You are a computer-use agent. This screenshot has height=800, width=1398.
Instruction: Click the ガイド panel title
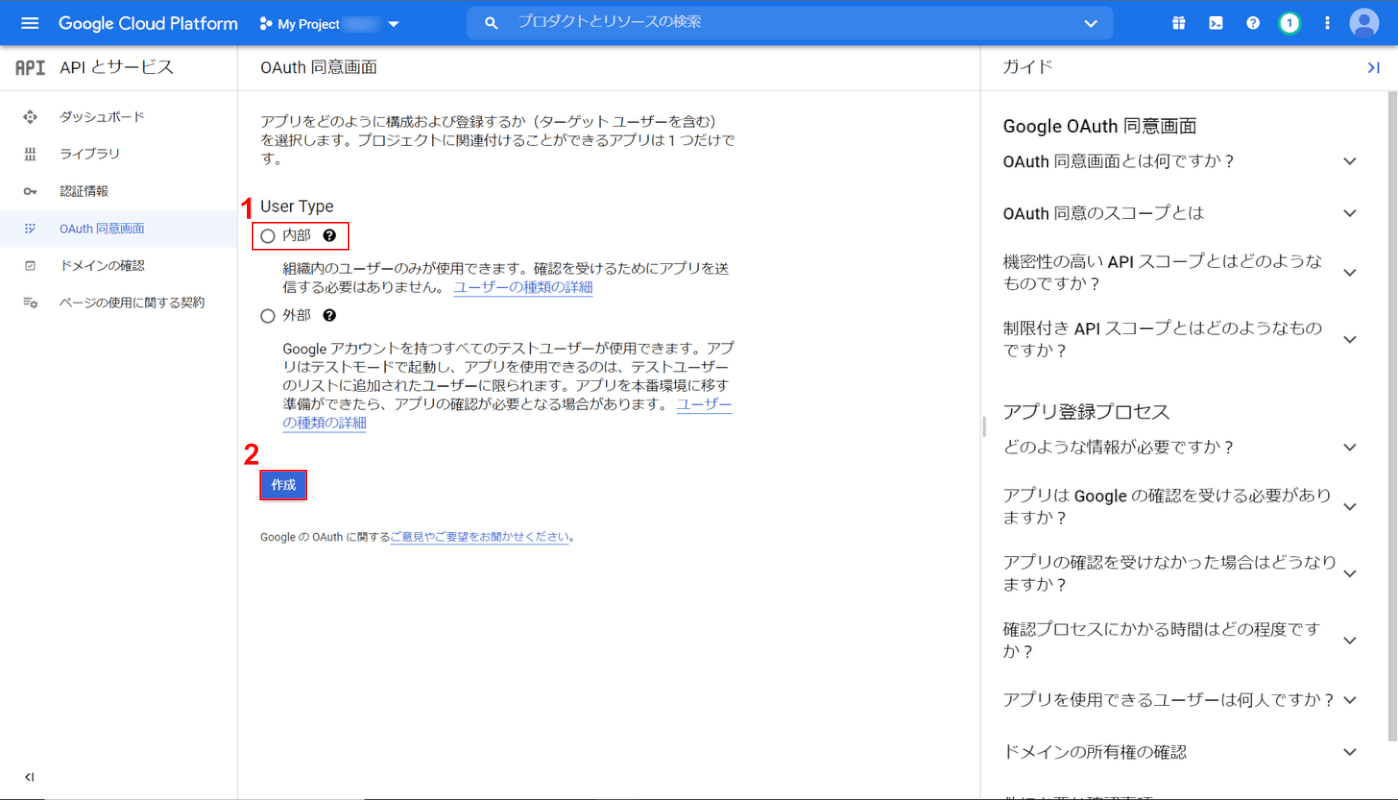coord(1028,67)
